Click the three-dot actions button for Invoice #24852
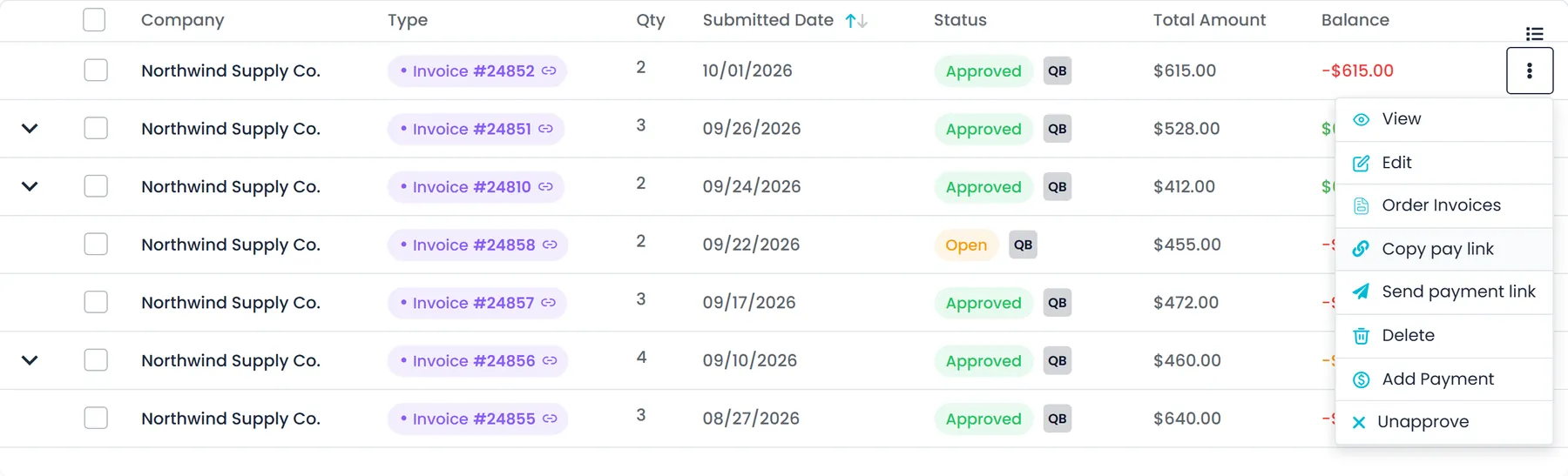 pyautogui.click(x=1530, y=70)
